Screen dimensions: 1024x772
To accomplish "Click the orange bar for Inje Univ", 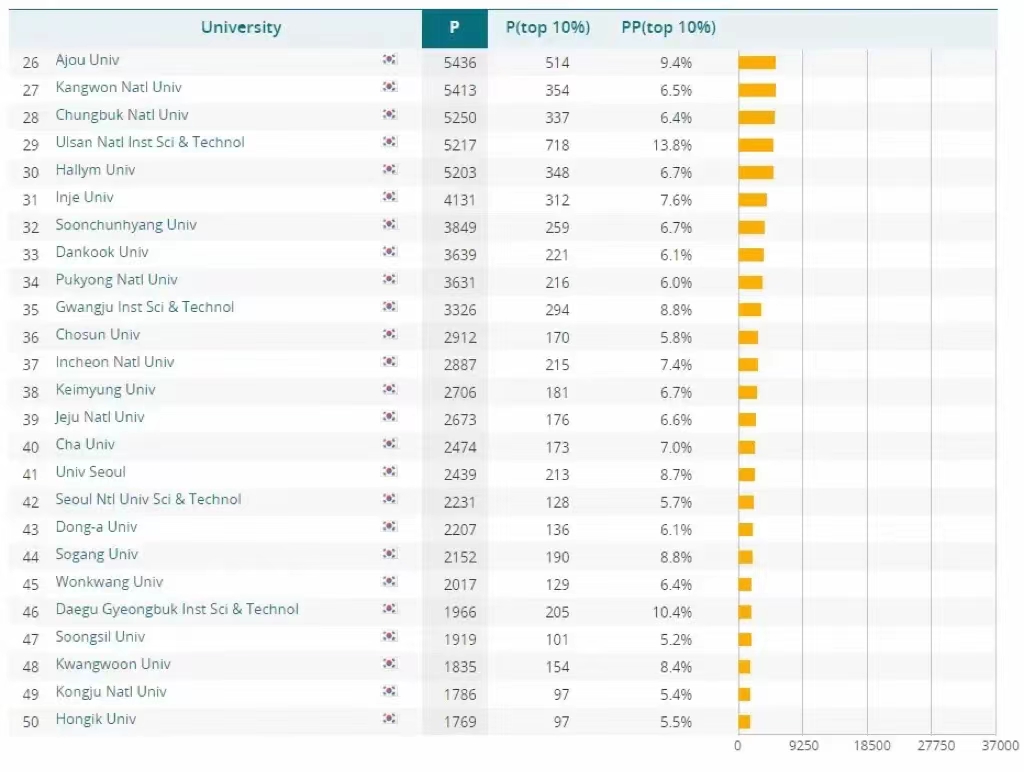I will click(x=752, y=200).
